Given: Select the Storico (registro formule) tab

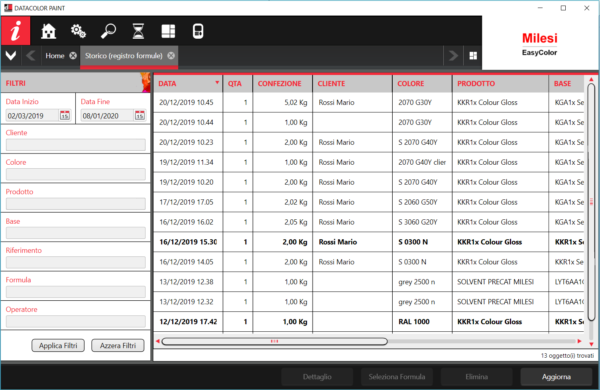Looking at the screenshot, I should pos(124,56).
